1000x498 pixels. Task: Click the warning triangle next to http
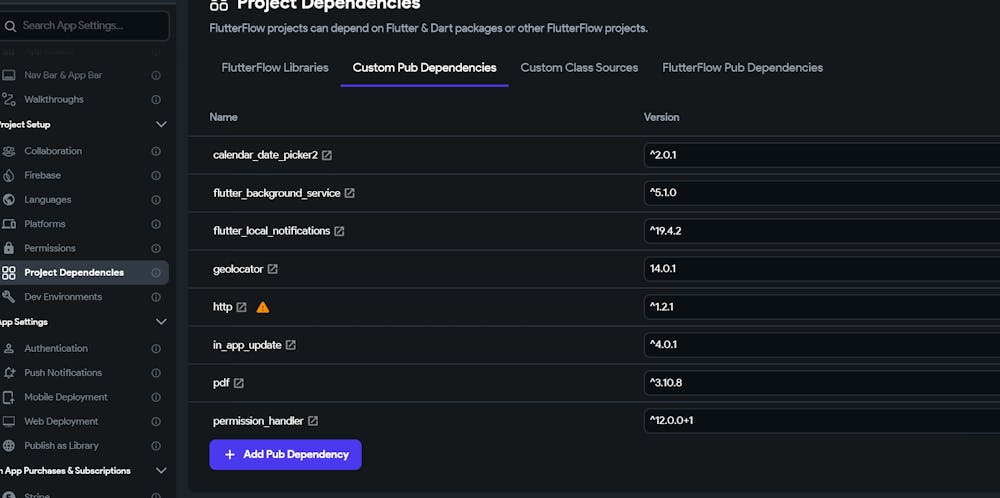click(263, 307)
